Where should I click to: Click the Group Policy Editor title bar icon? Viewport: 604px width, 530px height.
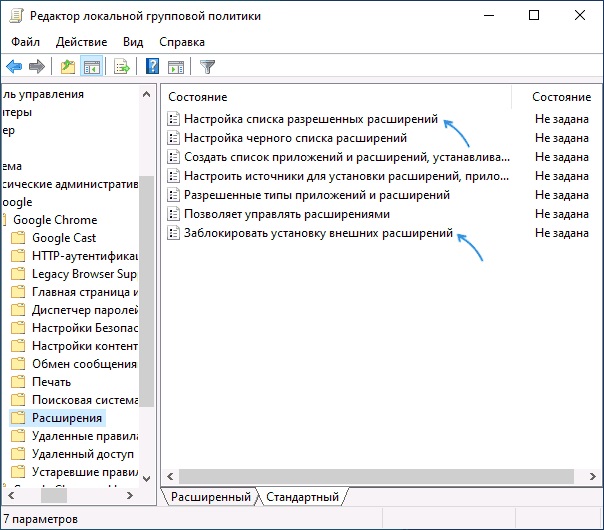[16, 16]
